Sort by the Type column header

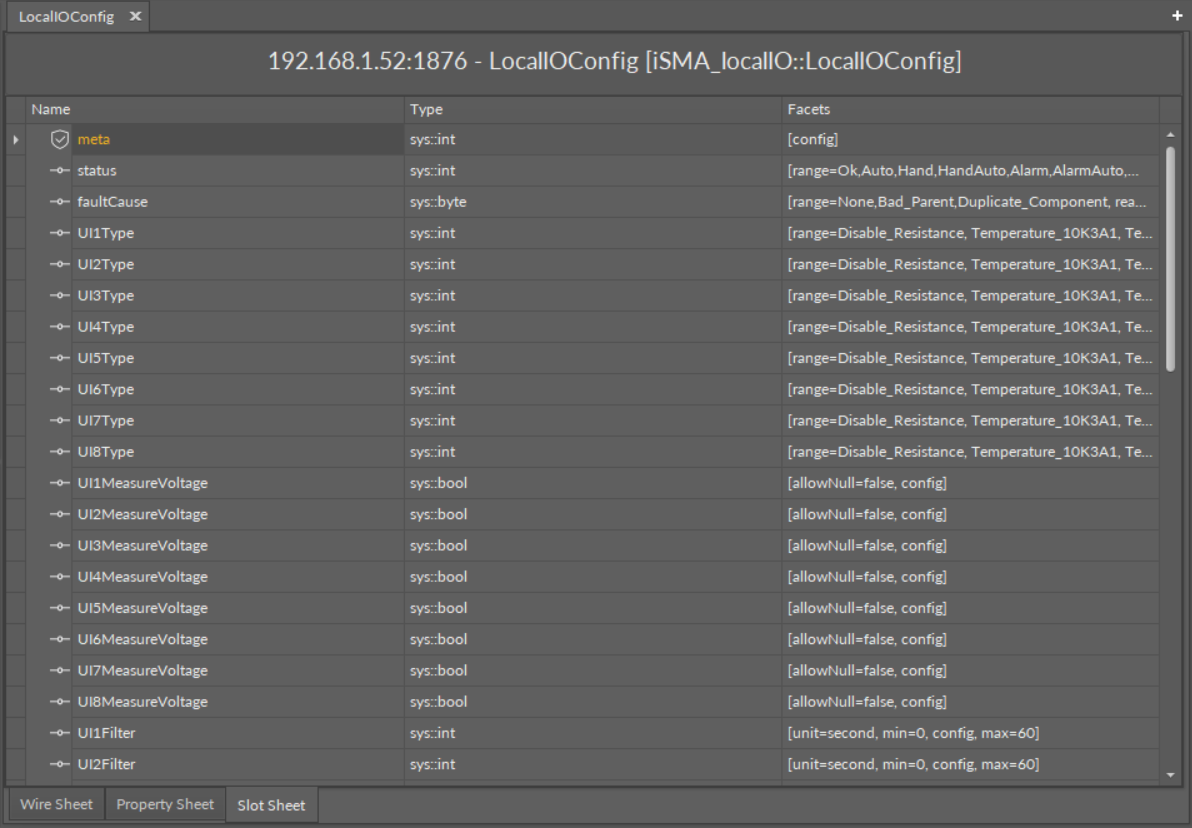593,109
